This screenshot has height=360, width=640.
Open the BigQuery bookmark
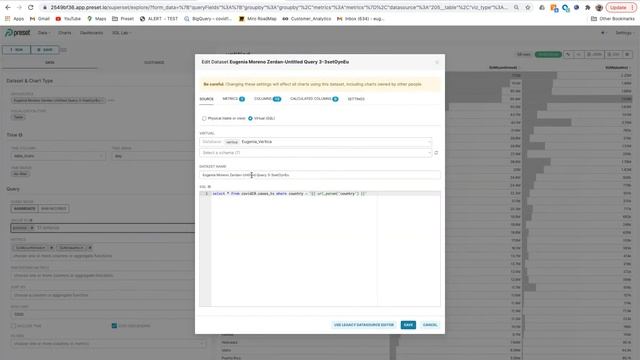(x=208, y=19)
